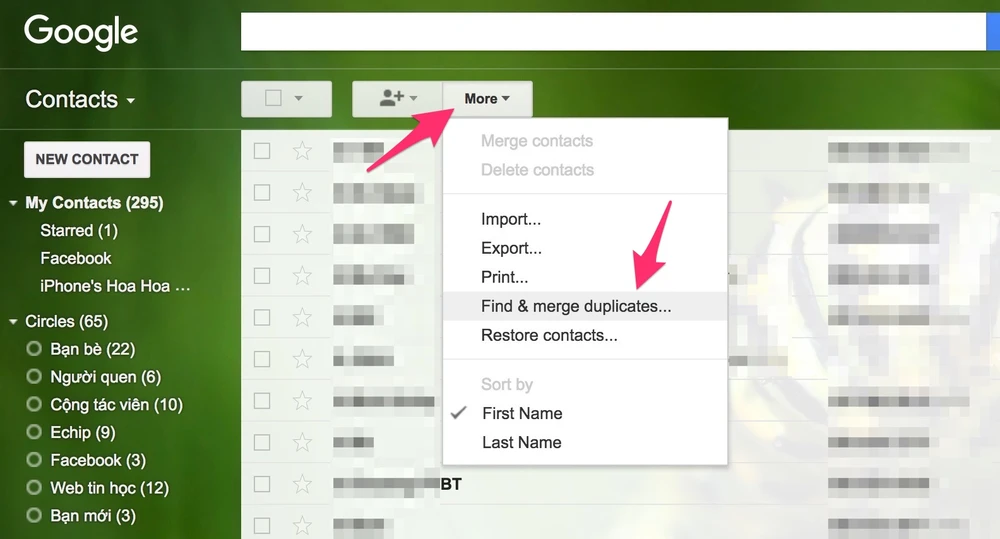Click the add contact person icon
Image resolution: width=1000 pixels, height=539 pixels.
coord(392,98)
